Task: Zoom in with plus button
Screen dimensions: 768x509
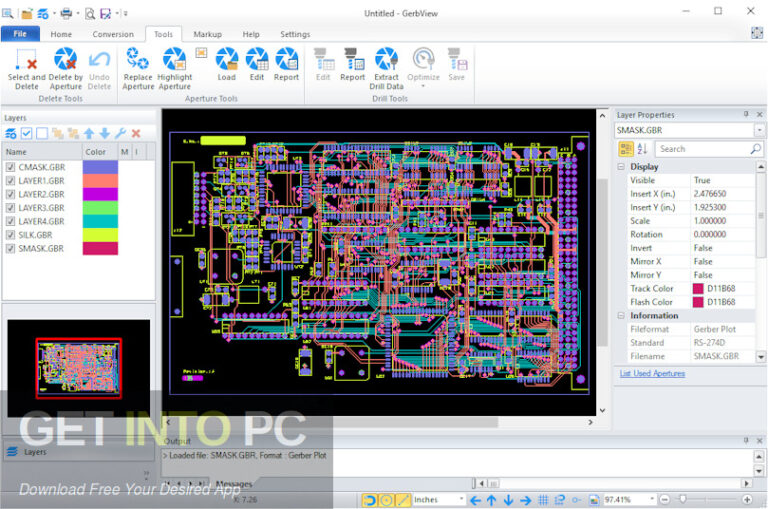Action: [x=747, y=500]
